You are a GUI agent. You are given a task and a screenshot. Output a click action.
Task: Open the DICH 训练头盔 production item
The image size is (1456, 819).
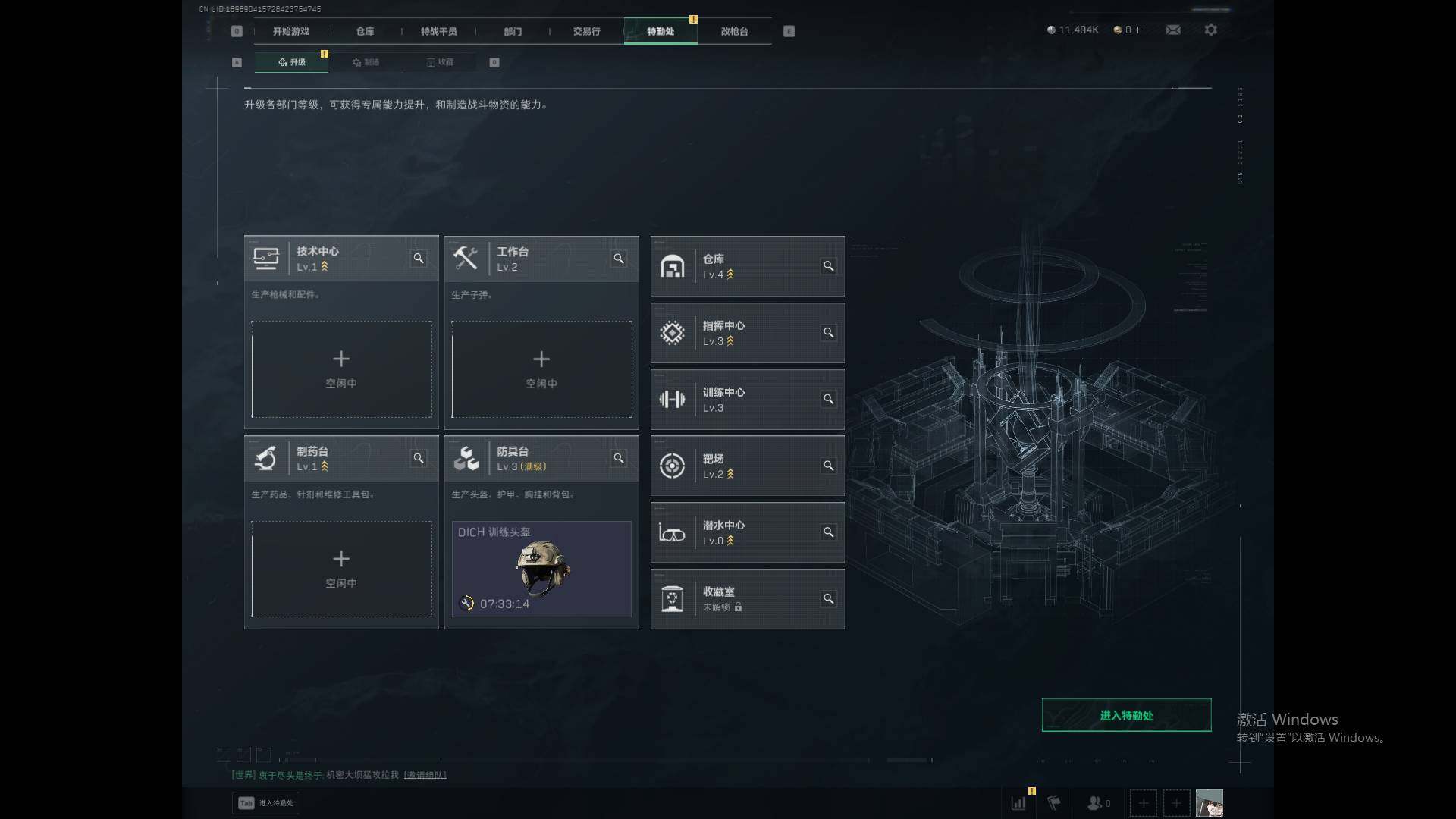[x=541, y=569]
